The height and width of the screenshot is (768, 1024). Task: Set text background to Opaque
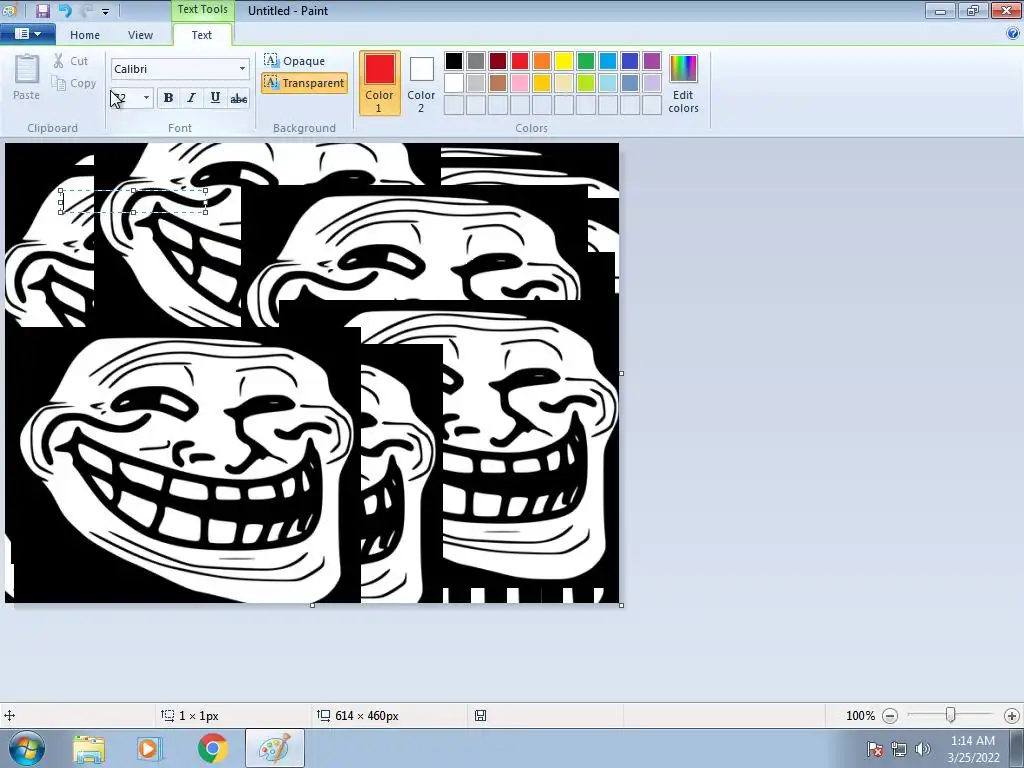click(294, 61)
